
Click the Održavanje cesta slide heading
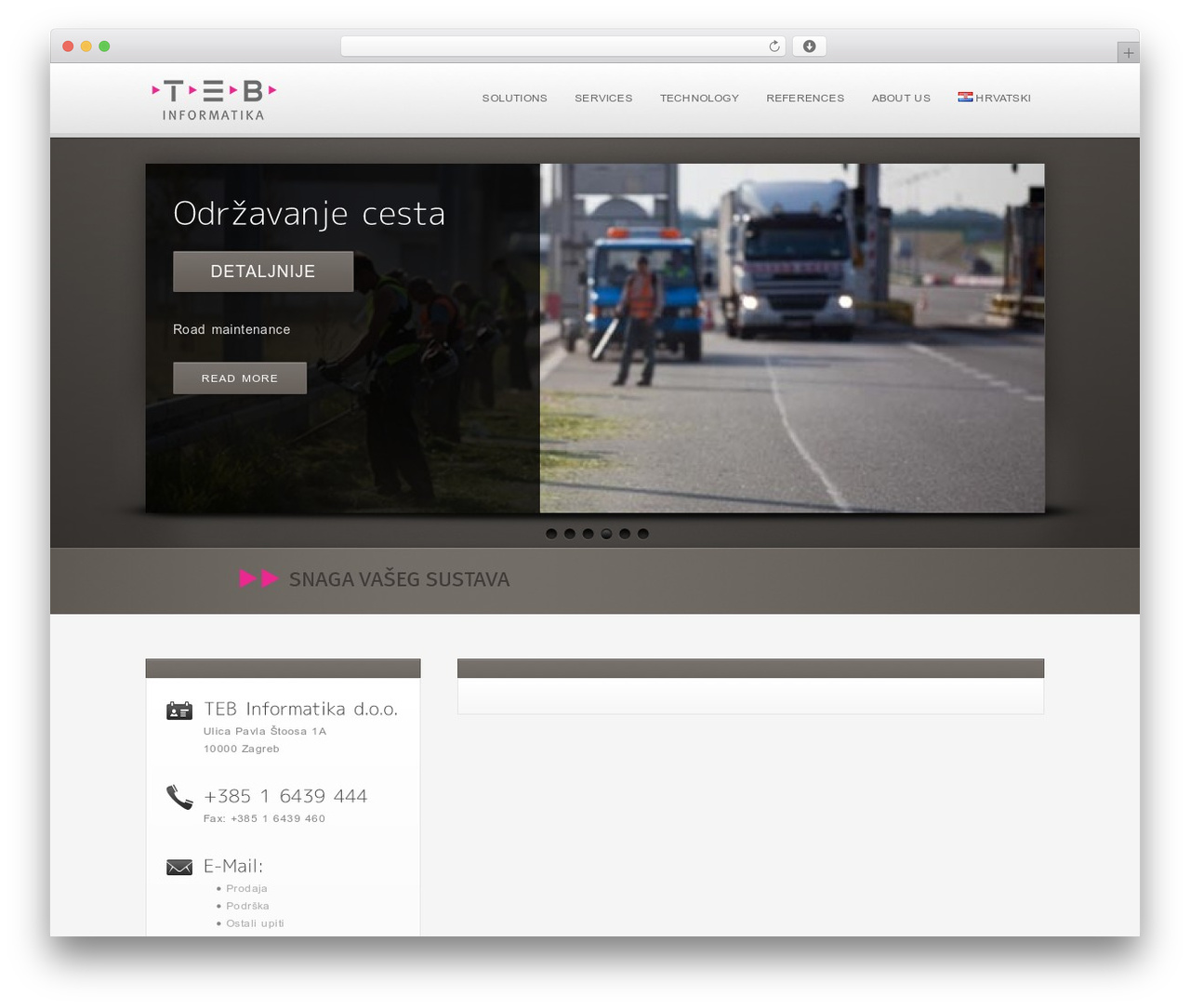point(310,214)
